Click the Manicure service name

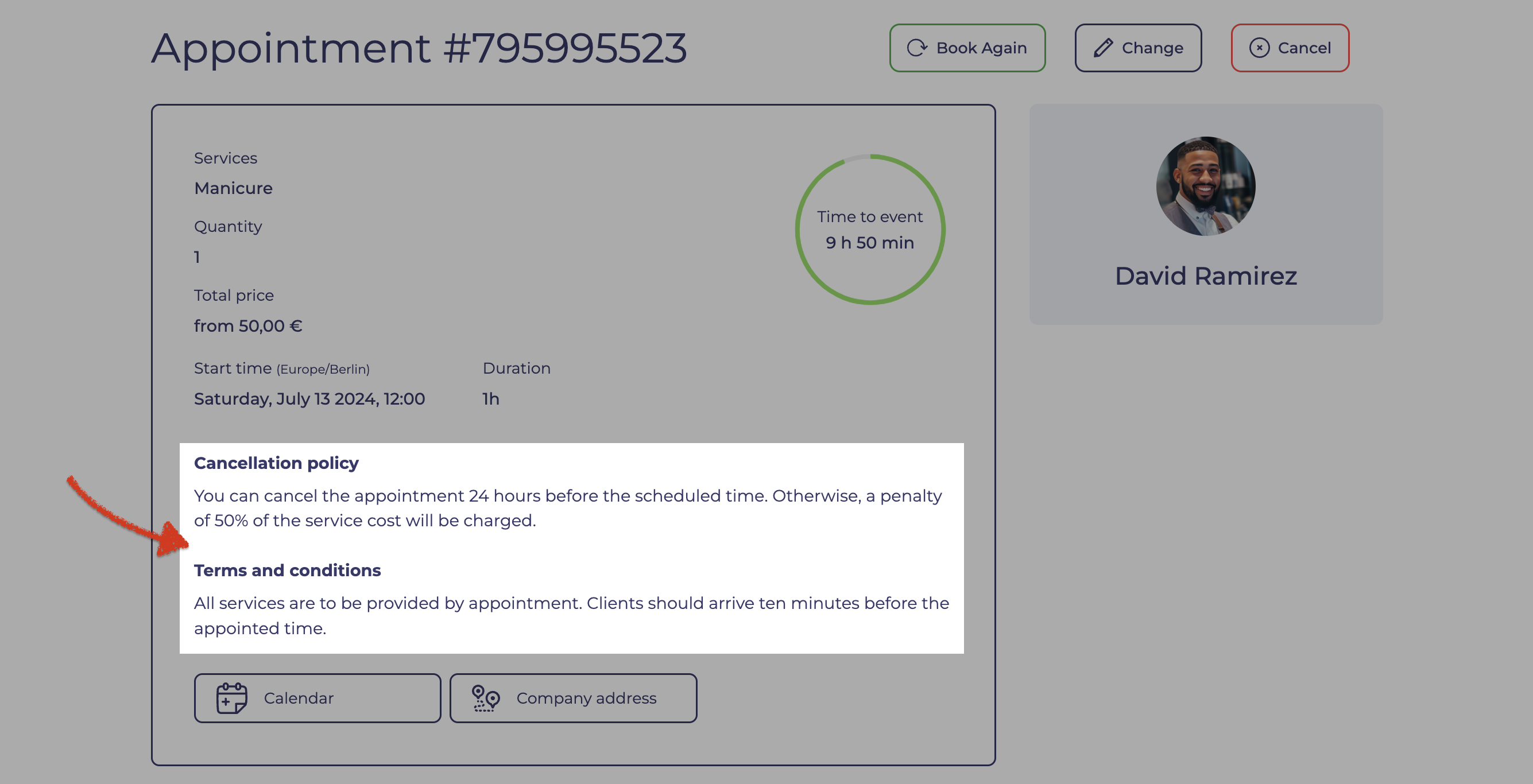pos(233,188)
